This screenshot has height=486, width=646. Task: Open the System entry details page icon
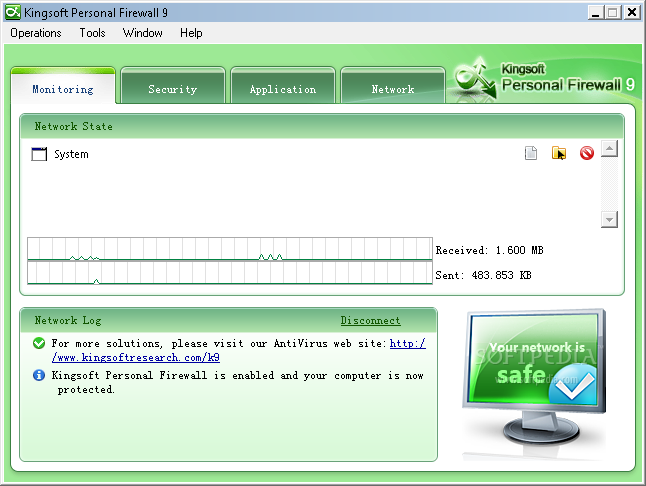[531, 153]
